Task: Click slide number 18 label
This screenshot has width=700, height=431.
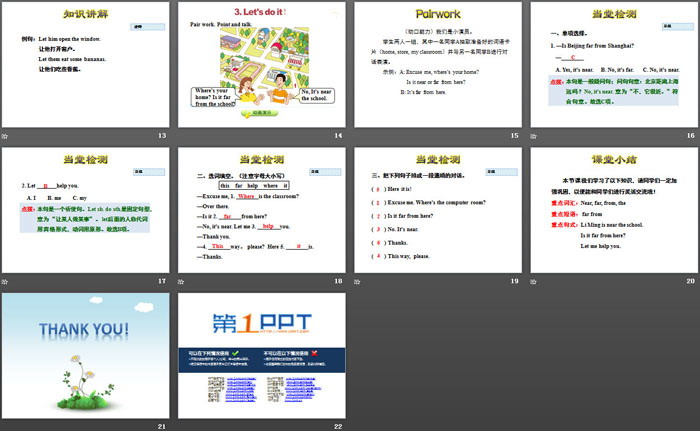Action: pos(338,281)
